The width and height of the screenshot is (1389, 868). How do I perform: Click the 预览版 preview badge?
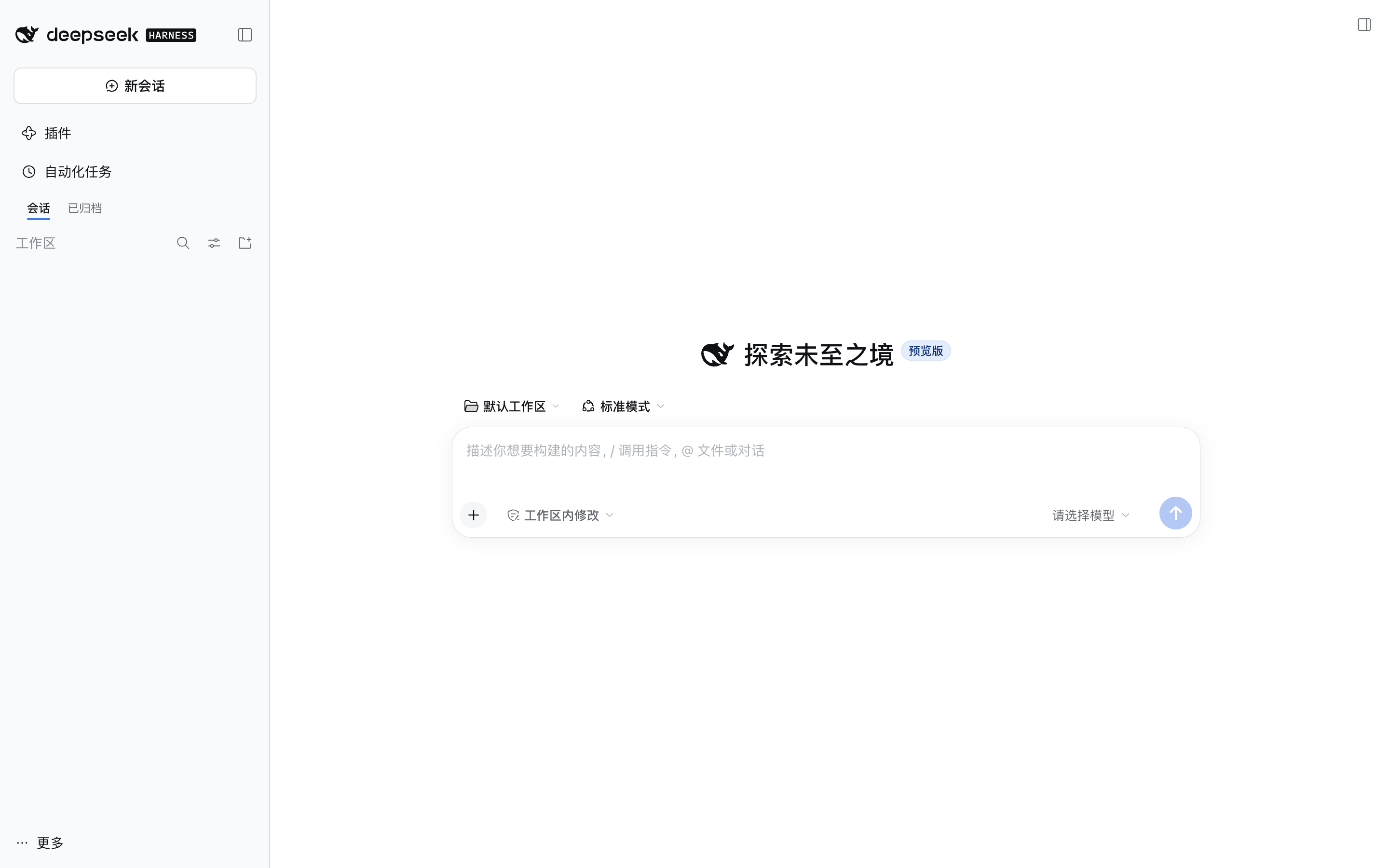(x=925, y=351)
